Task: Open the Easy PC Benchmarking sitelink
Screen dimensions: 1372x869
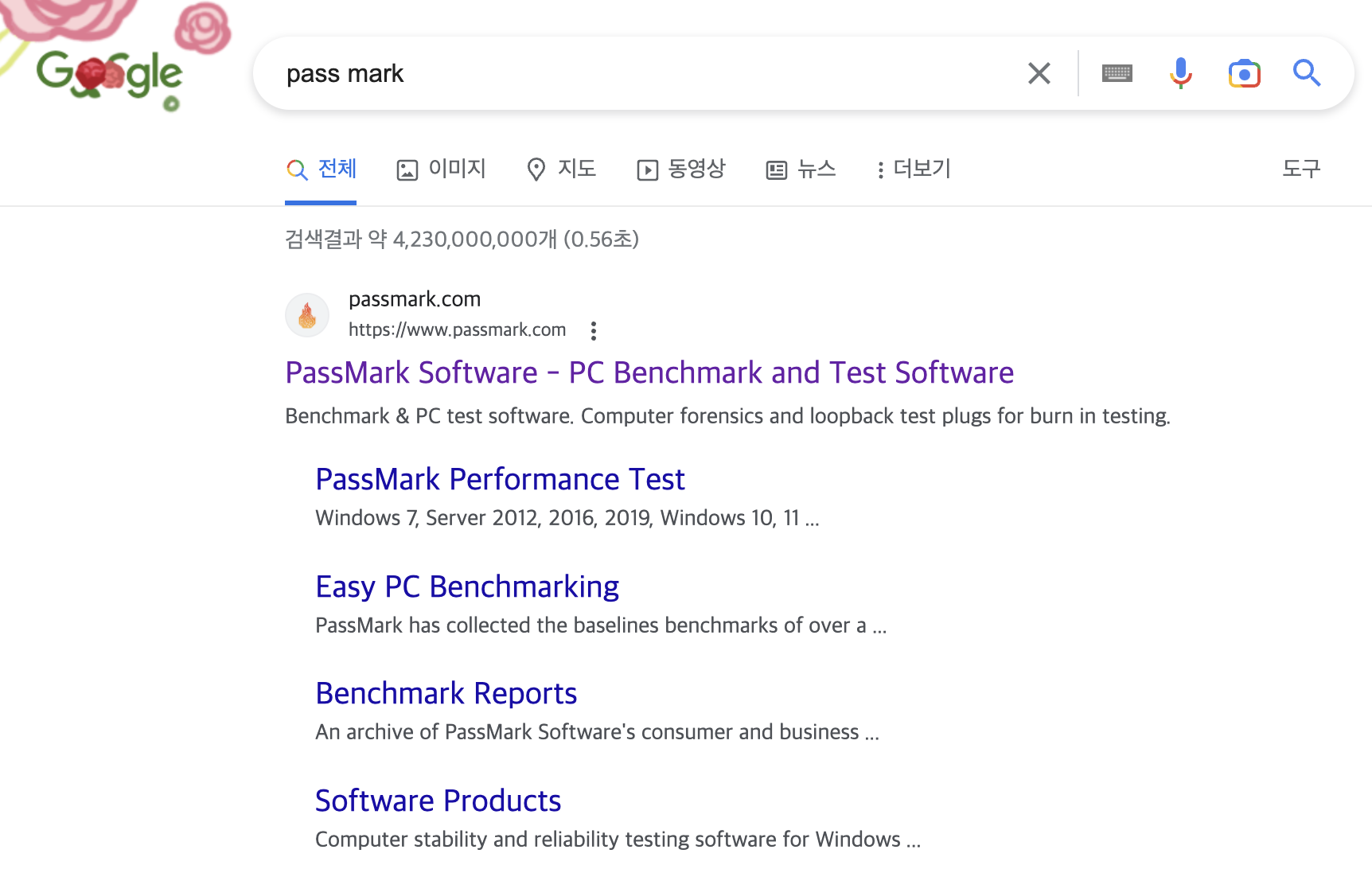Action: pos(467,586)
